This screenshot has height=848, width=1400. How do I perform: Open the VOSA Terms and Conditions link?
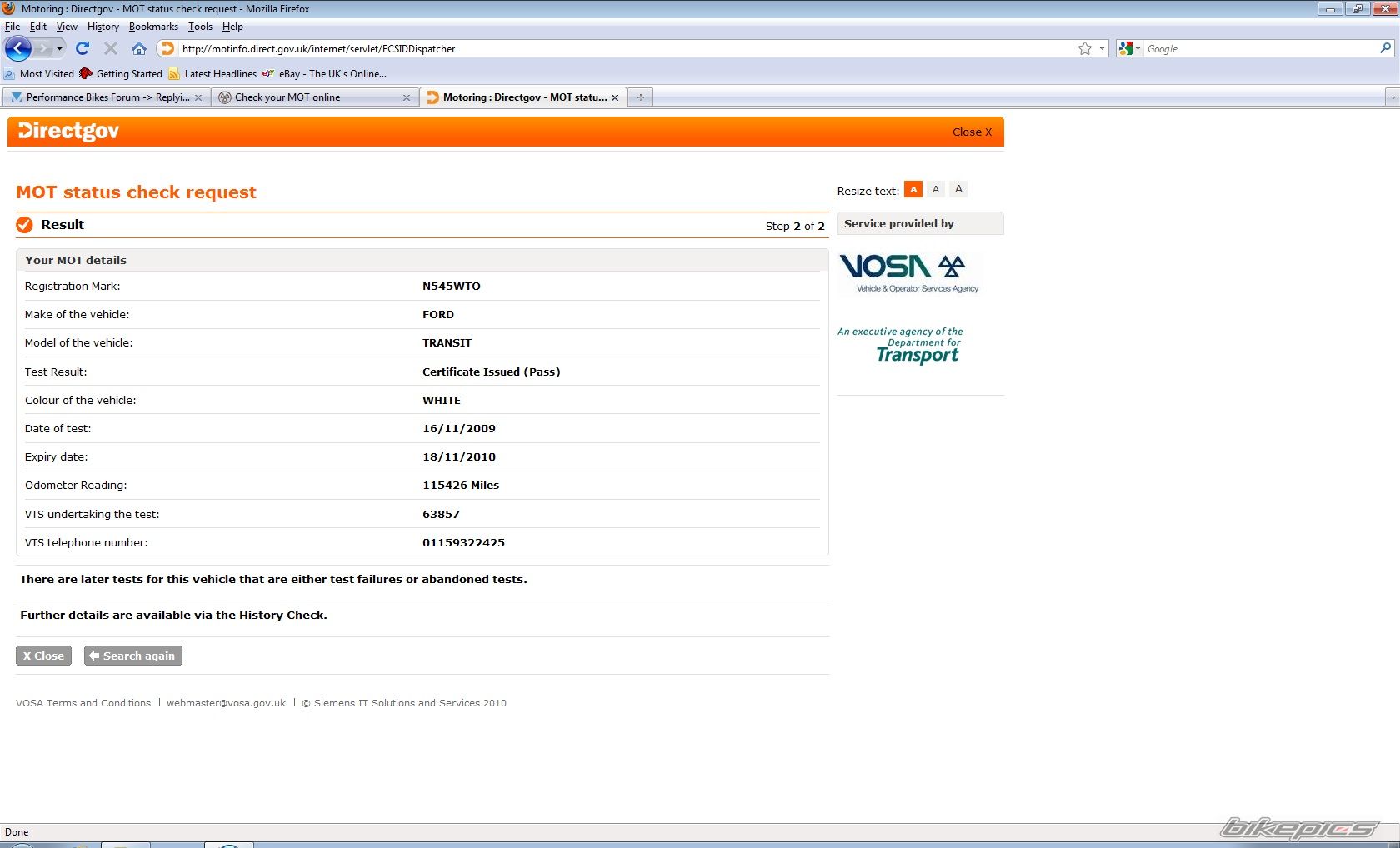83,703
